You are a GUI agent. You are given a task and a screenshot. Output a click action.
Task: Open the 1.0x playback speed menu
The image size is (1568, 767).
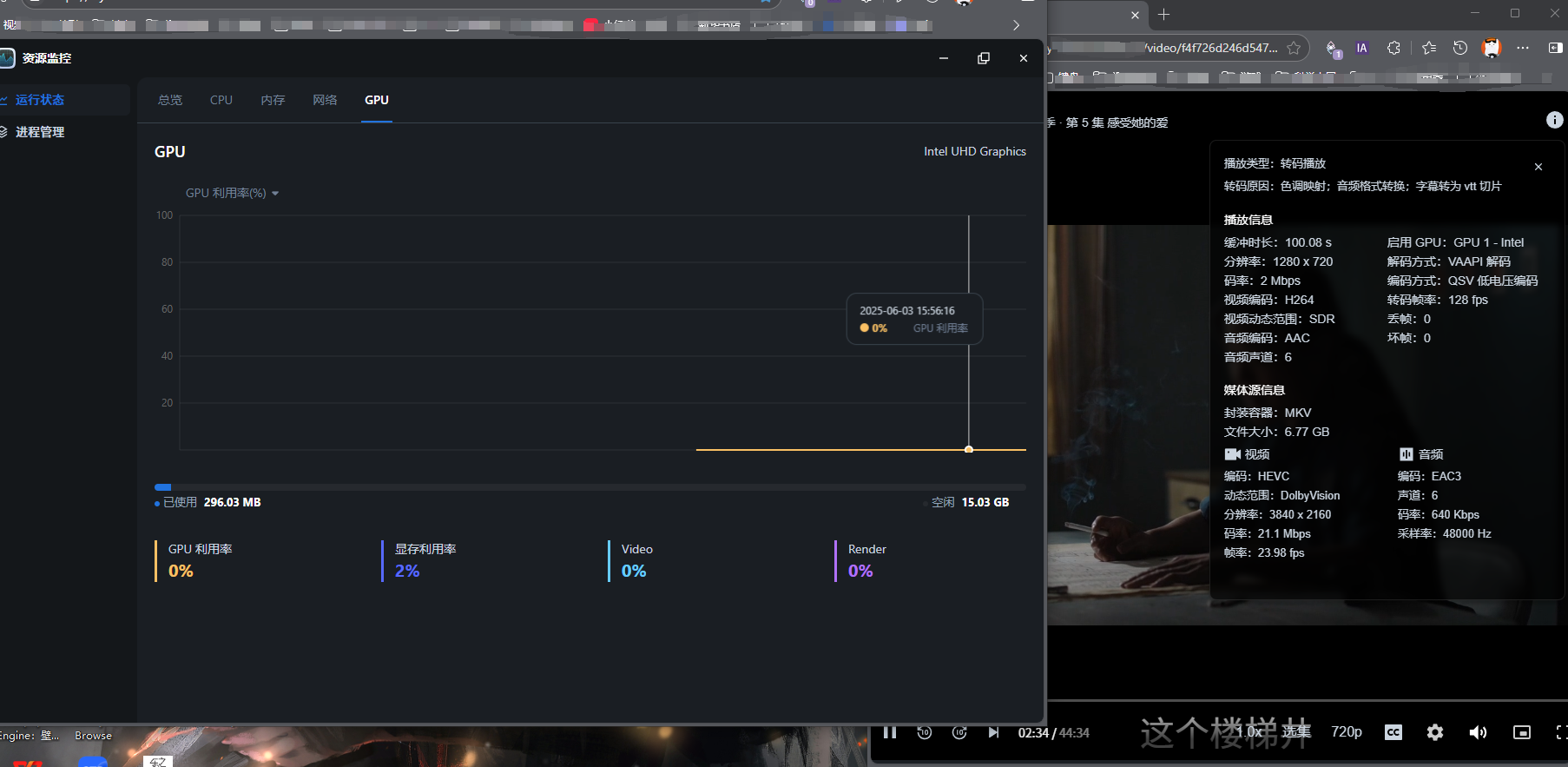point(1250,732)
